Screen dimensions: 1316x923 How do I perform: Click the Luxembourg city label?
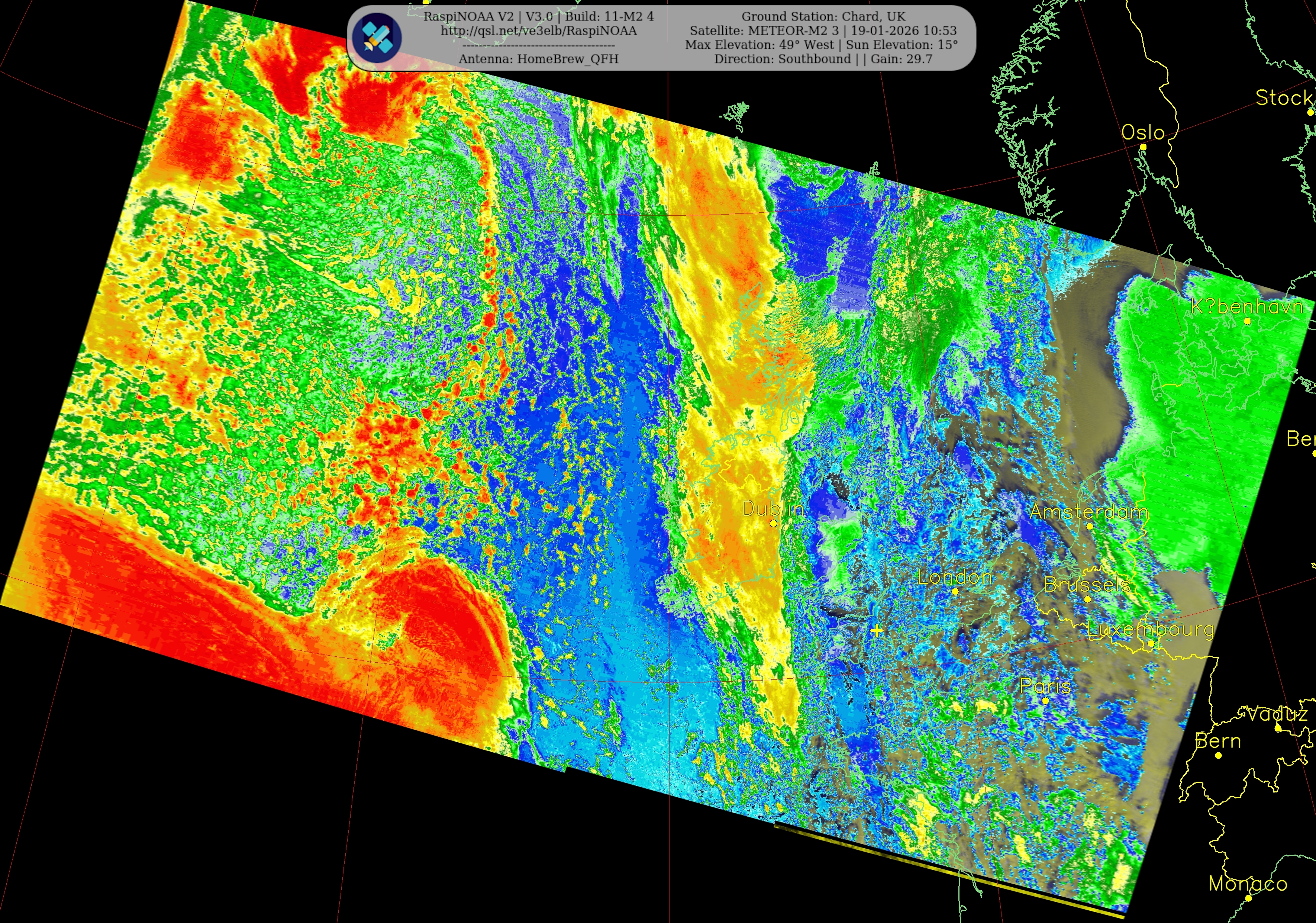pyautogui.click(x=1150, y=630)
